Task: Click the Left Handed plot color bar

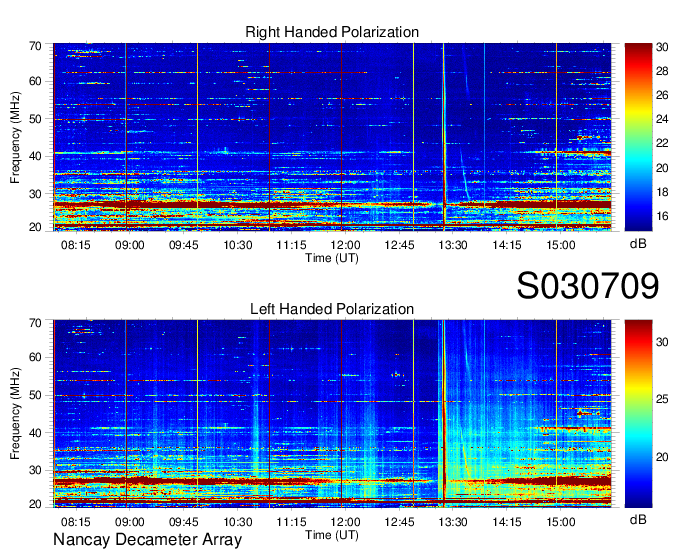Action: pos(638,414)
